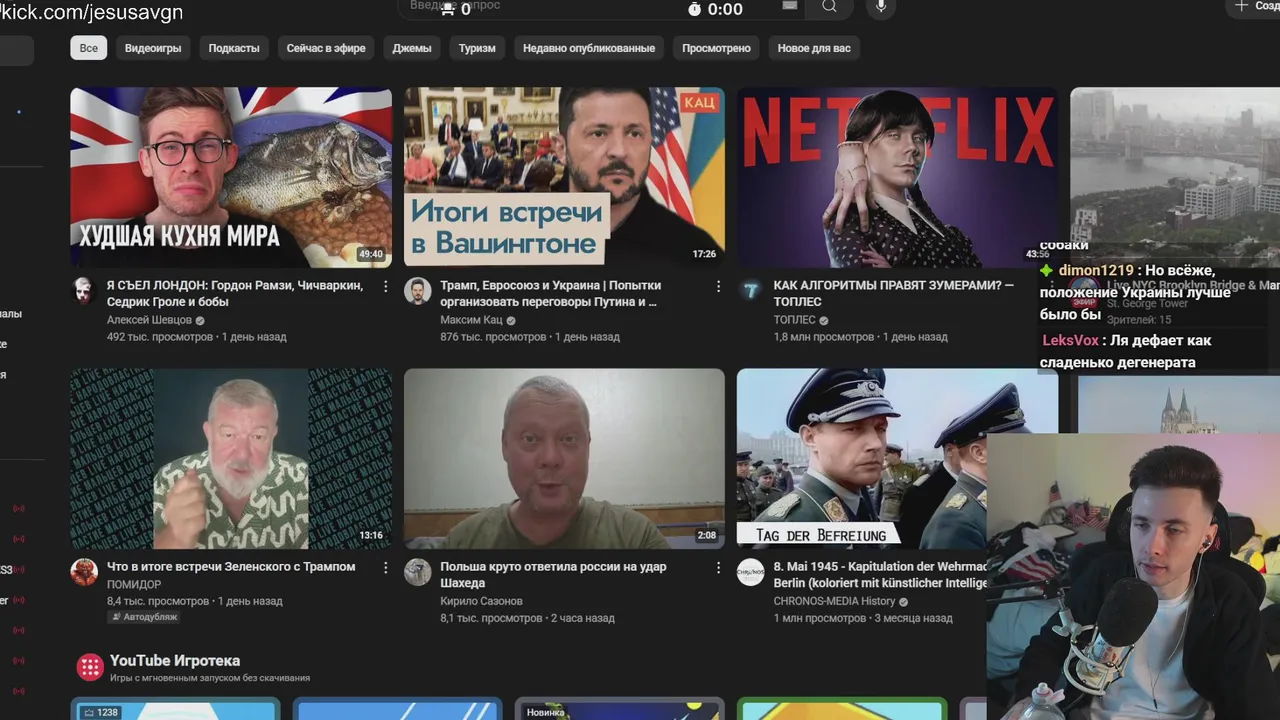
Task: Open the on-screen keyboard icon in search
Action: 790,6
